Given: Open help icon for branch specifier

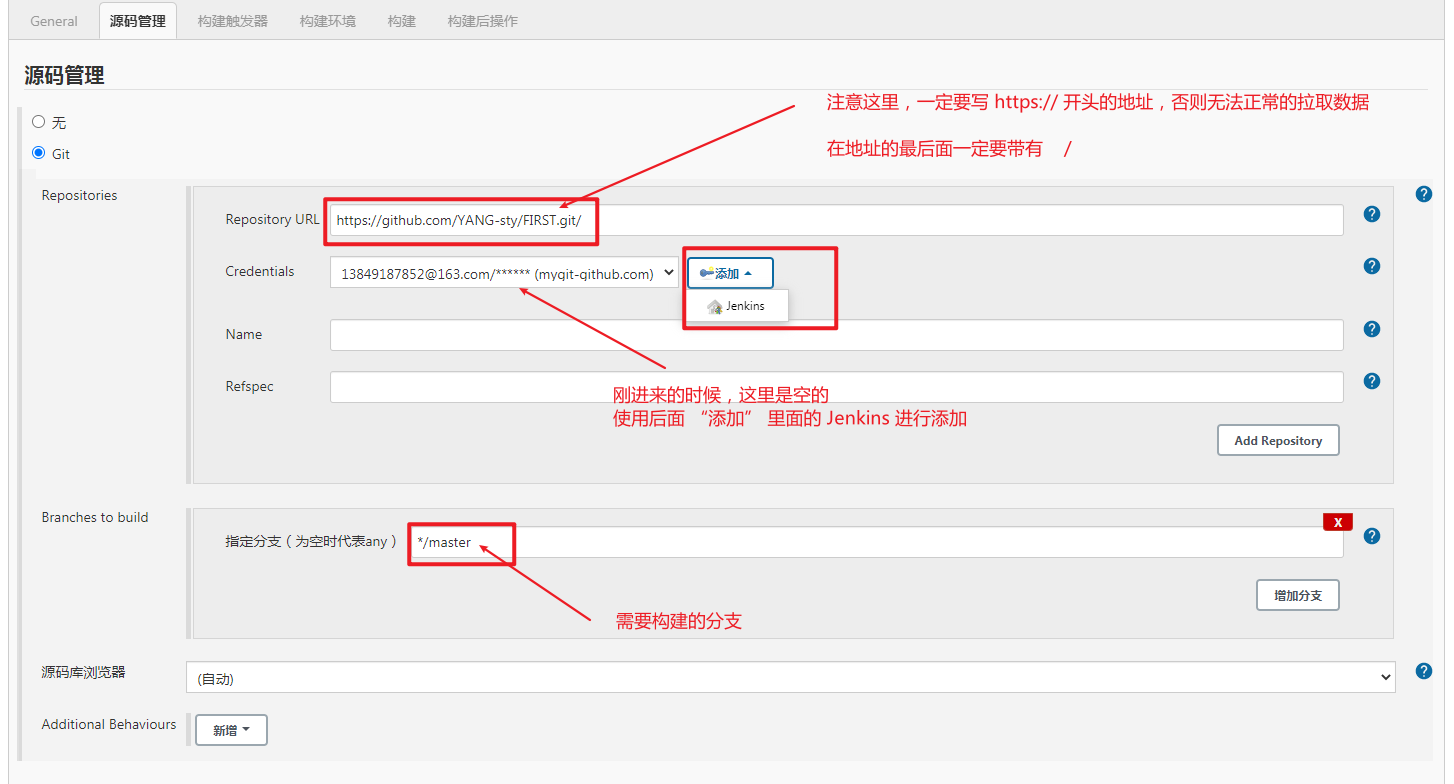Looking at the screenshot, I should pos(1372,536).
